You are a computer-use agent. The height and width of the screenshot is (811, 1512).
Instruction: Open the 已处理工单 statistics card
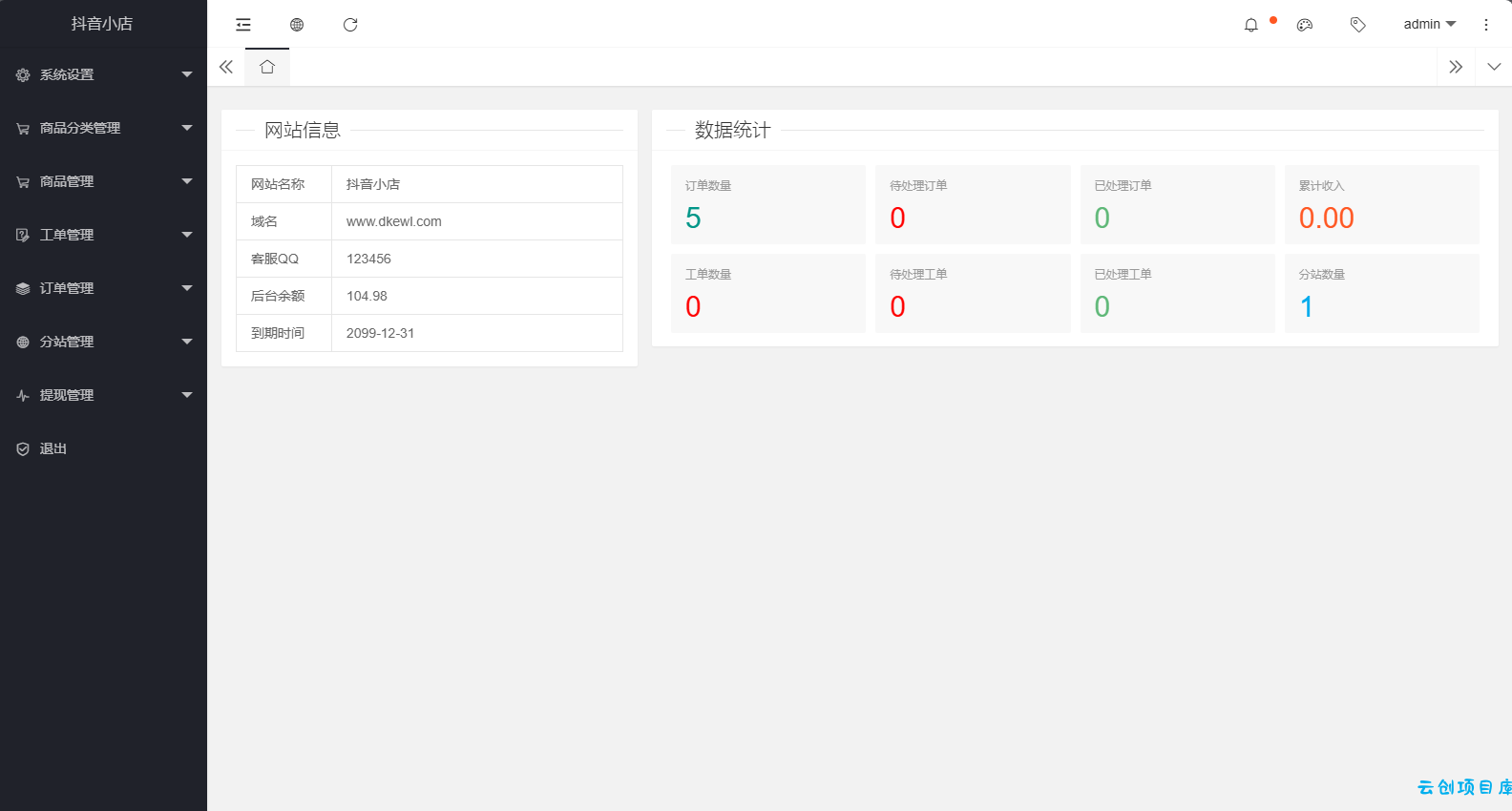coord(1178,293)
